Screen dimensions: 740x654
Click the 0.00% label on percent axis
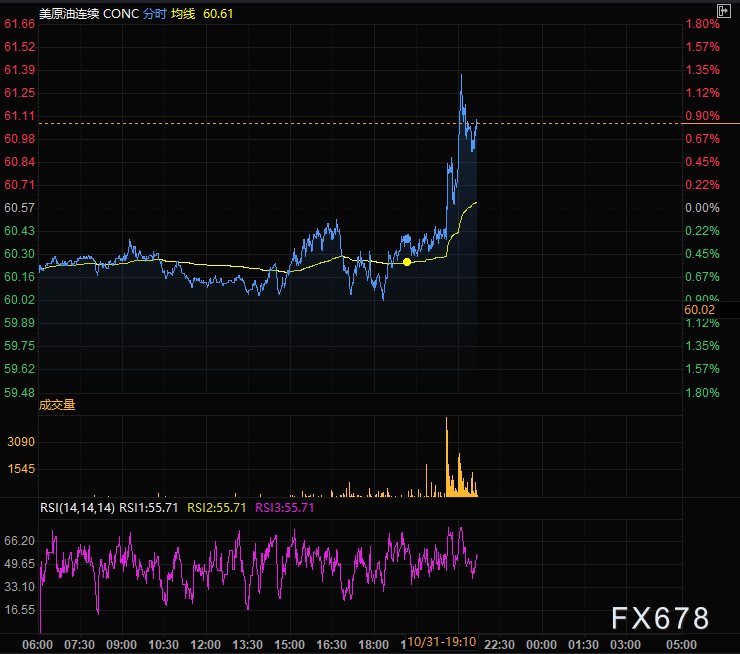tap(701, 208)
